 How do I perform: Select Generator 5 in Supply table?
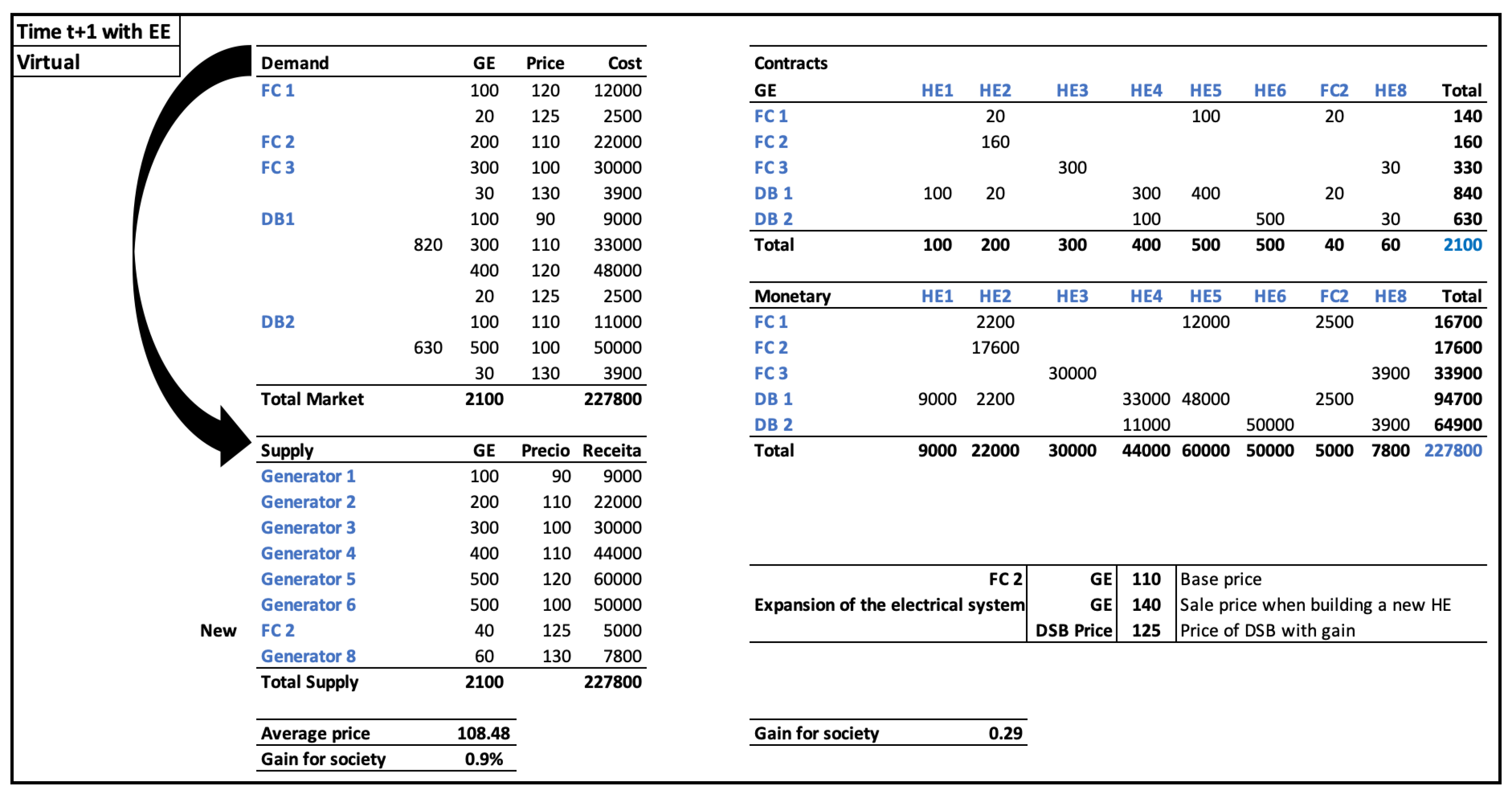(308, 579)
